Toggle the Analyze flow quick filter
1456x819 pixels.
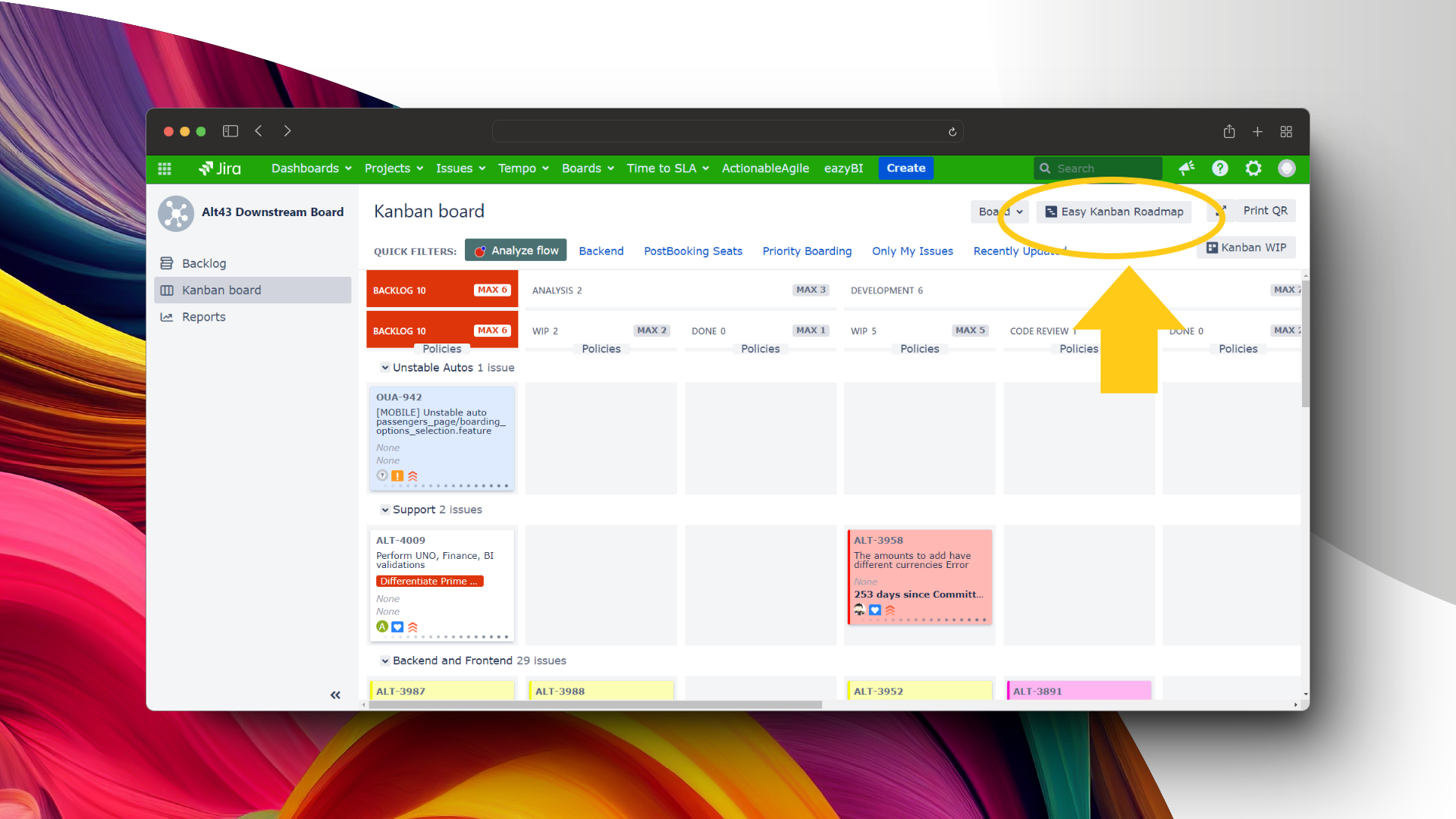point(516,250)
